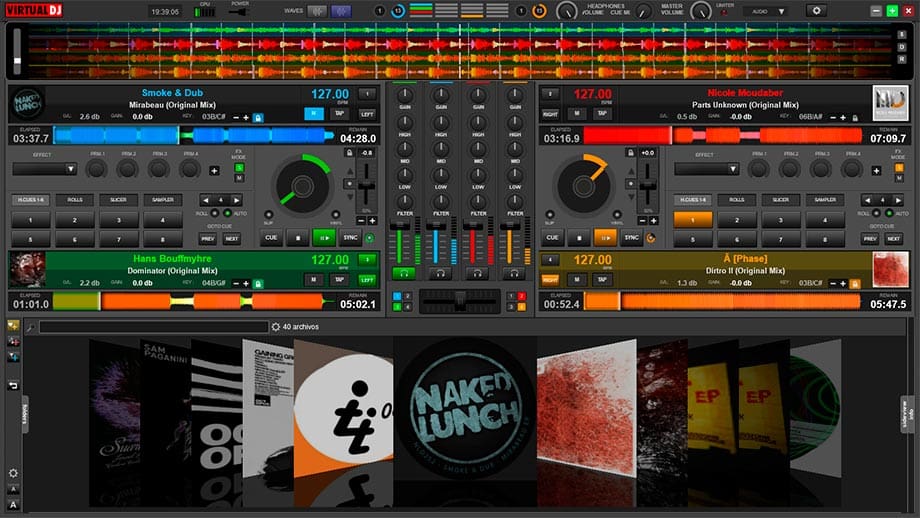
Task: Click the master volume knob
Action: 700,11
